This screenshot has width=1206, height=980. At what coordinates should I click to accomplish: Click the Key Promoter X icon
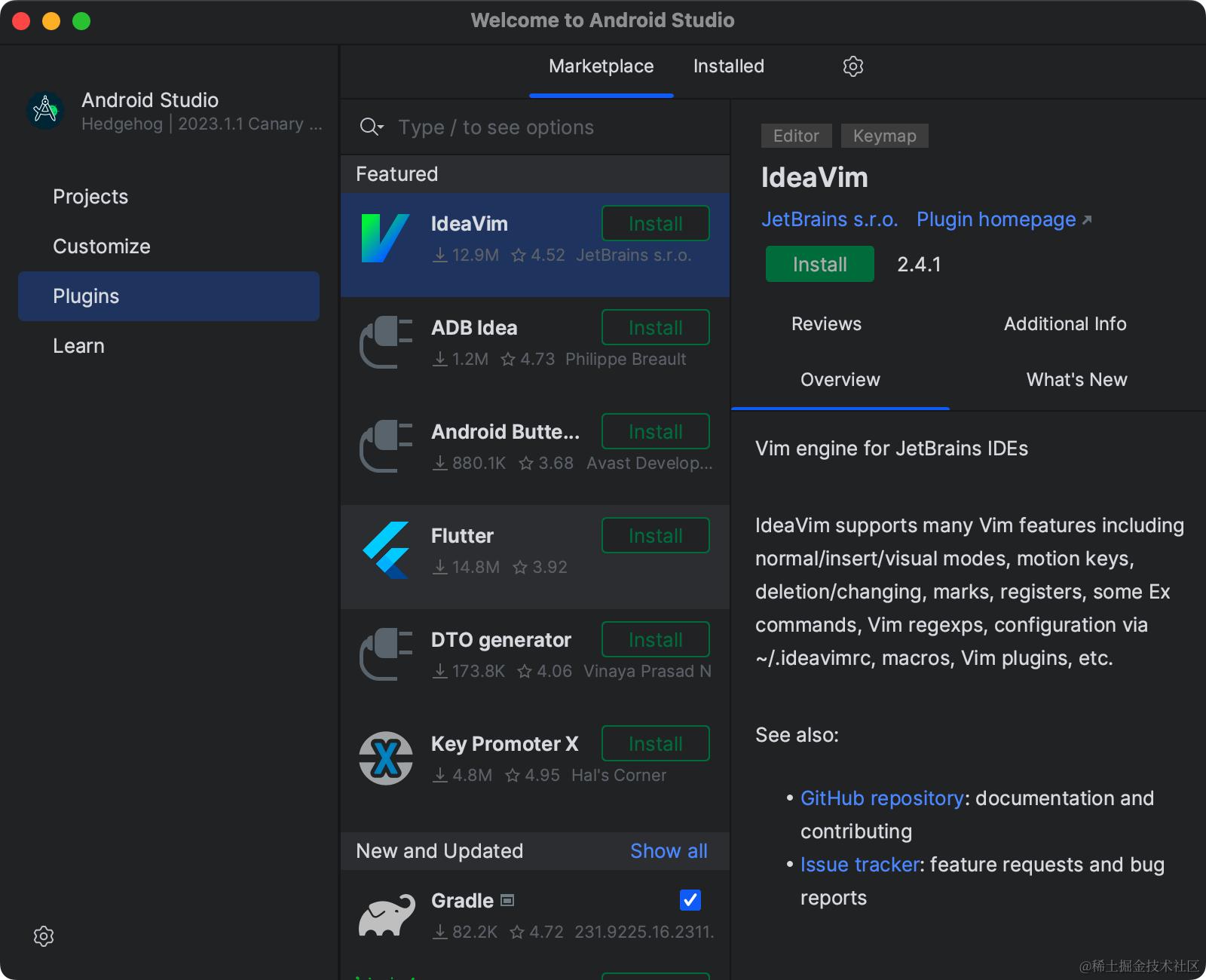pyautogui.click(x=386, y=758)
